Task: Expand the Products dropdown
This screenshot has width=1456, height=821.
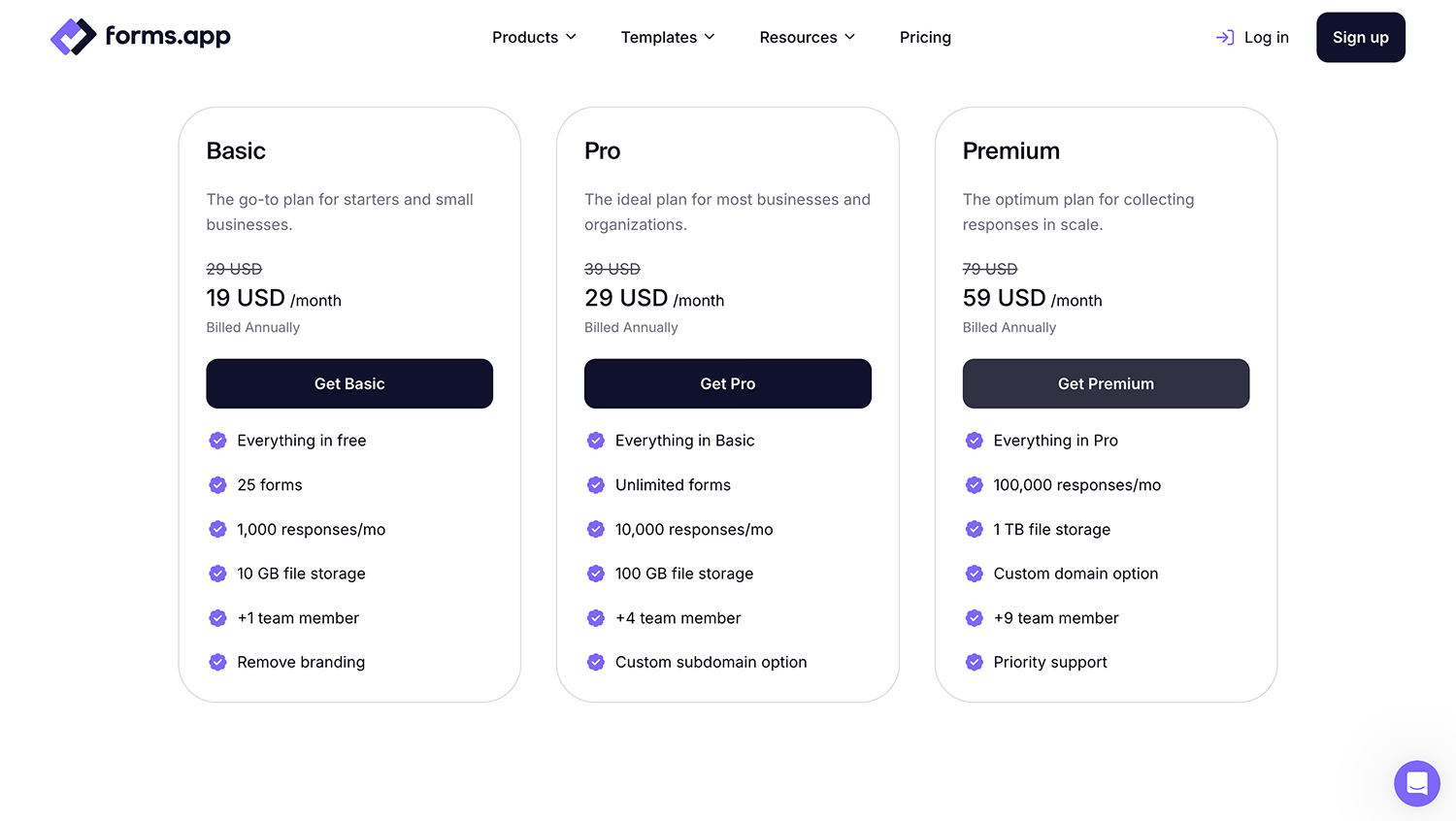Action: click(533, 37)
